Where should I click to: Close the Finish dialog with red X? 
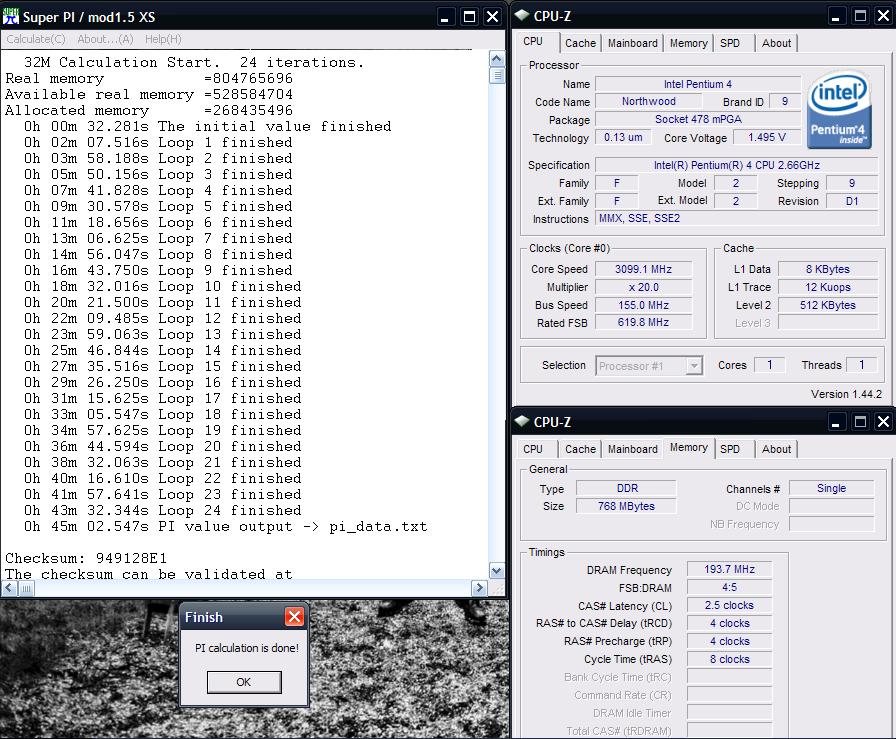pos(294,617)
